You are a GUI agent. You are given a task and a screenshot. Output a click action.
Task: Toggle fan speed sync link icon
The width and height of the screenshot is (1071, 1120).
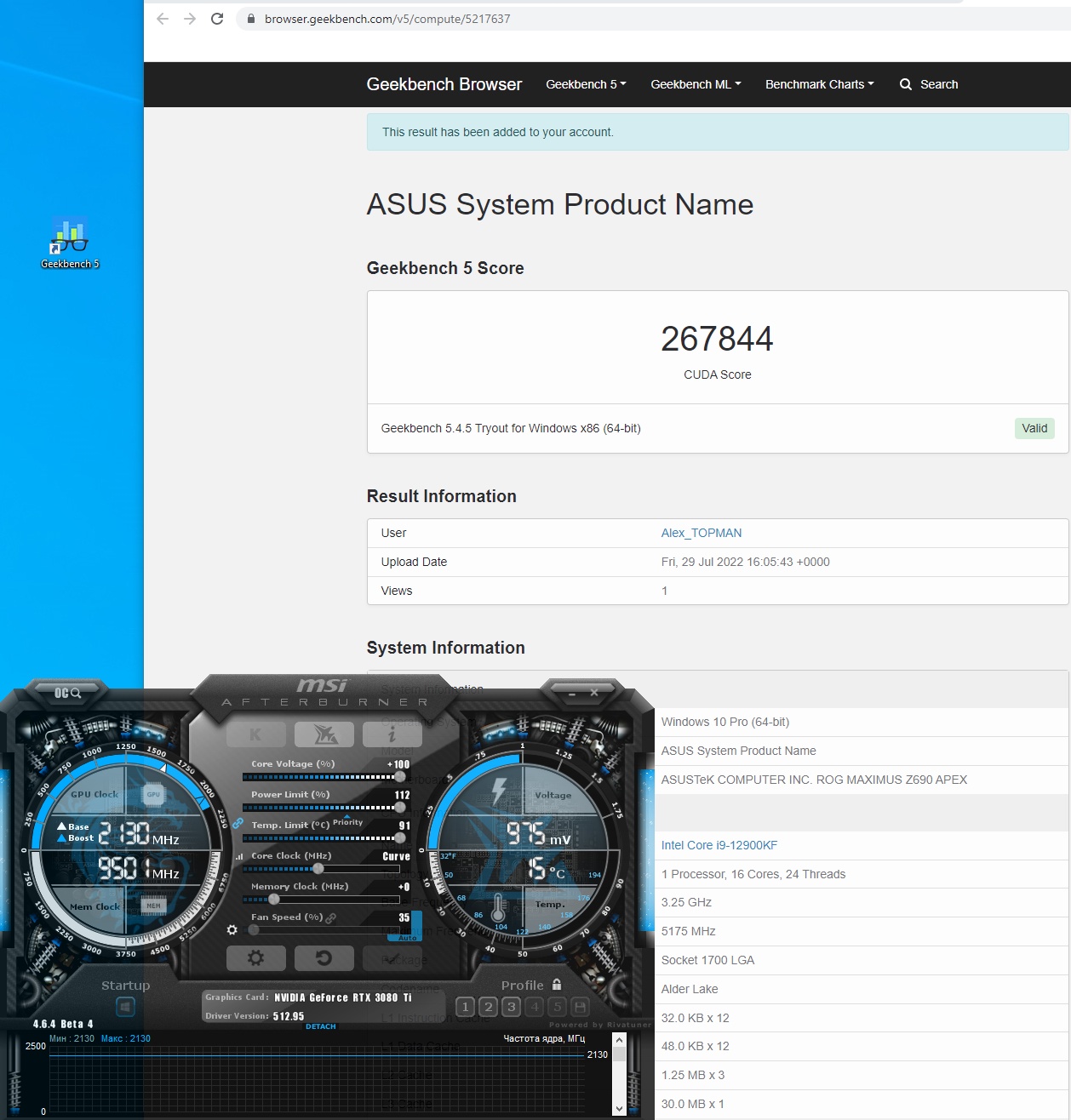click(330, 917)
